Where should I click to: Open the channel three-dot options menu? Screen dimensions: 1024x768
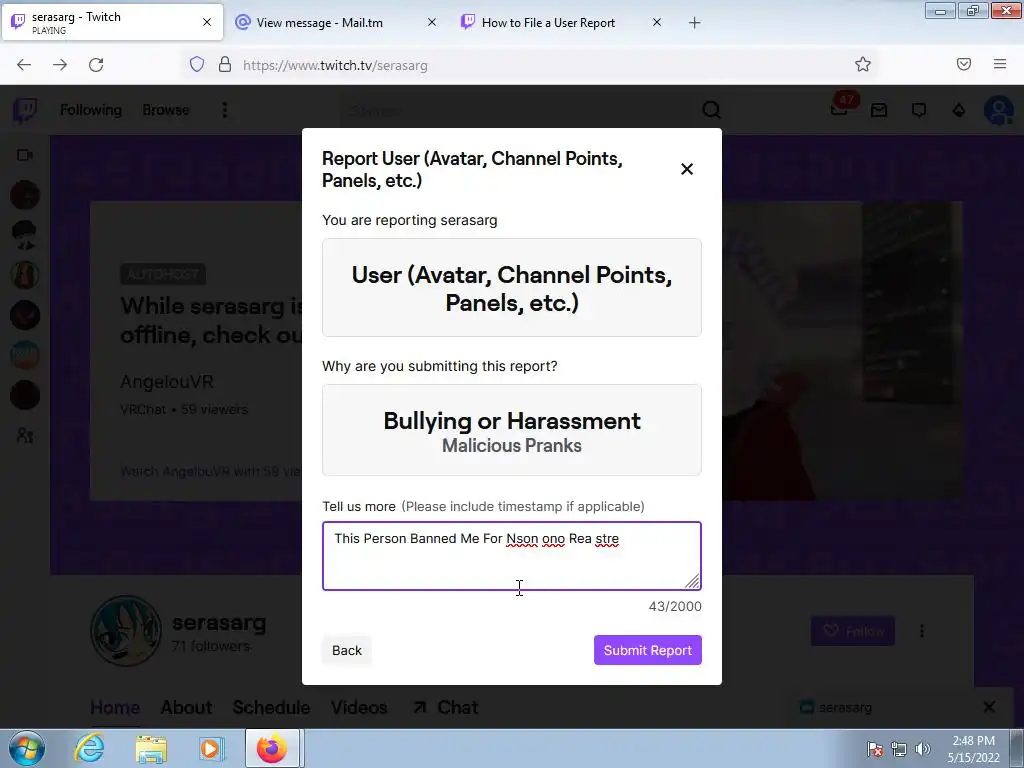point(921,631)
